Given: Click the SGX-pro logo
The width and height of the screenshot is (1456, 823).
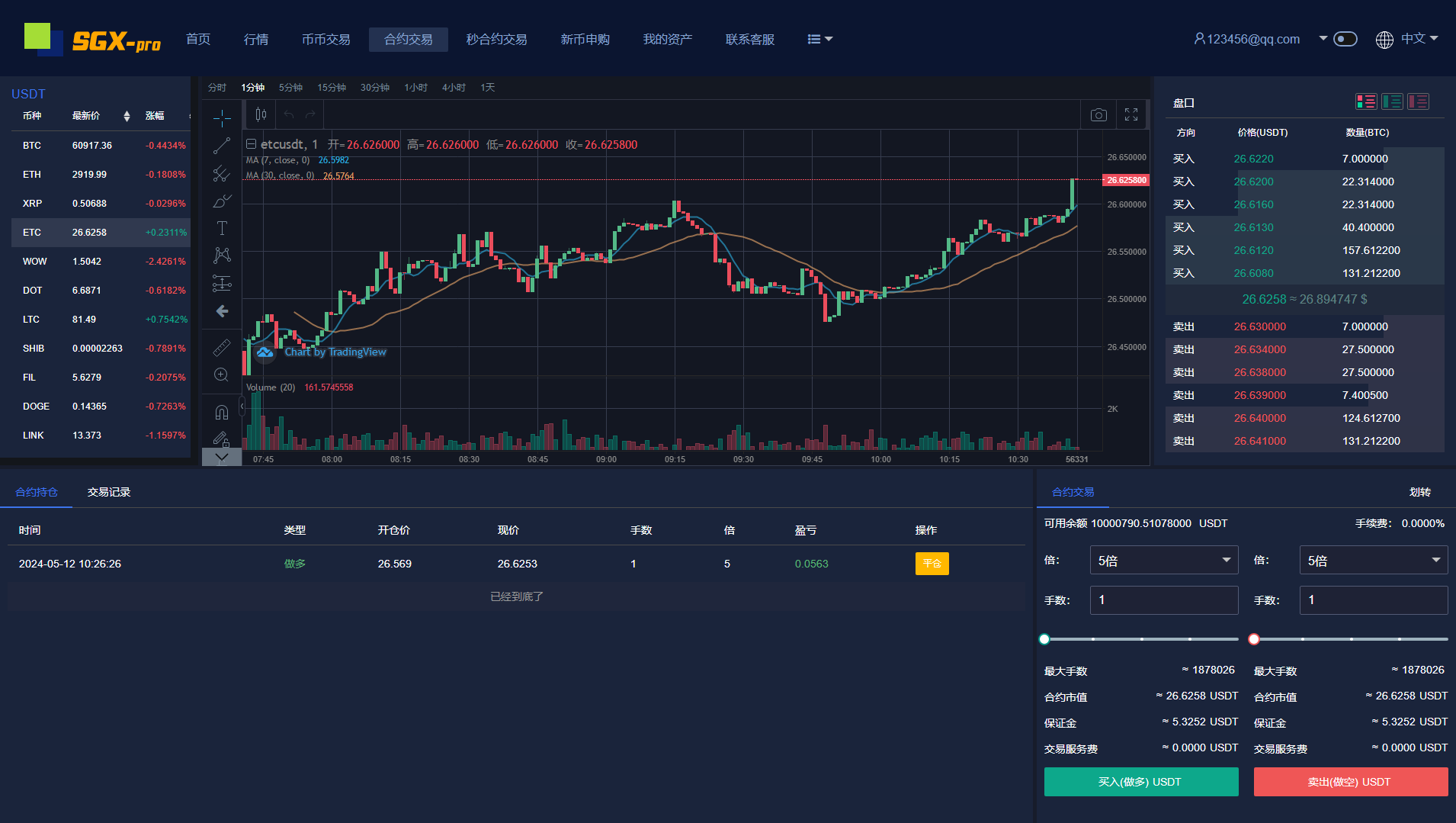Looking at the screenshot, I should 92,40.
